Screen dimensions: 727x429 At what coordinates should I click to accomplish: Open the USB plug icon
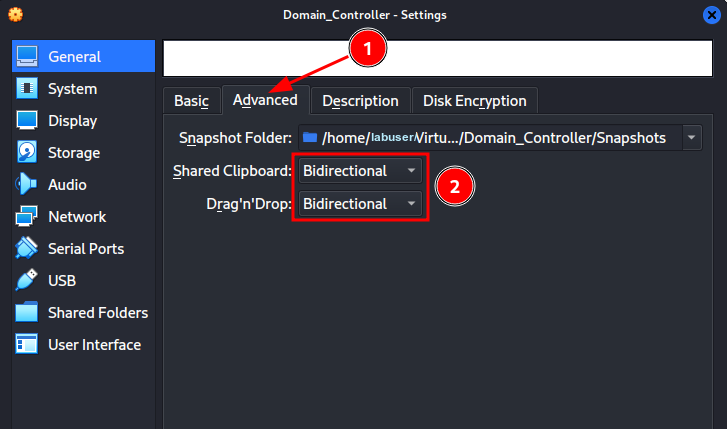tap(27, 280)
